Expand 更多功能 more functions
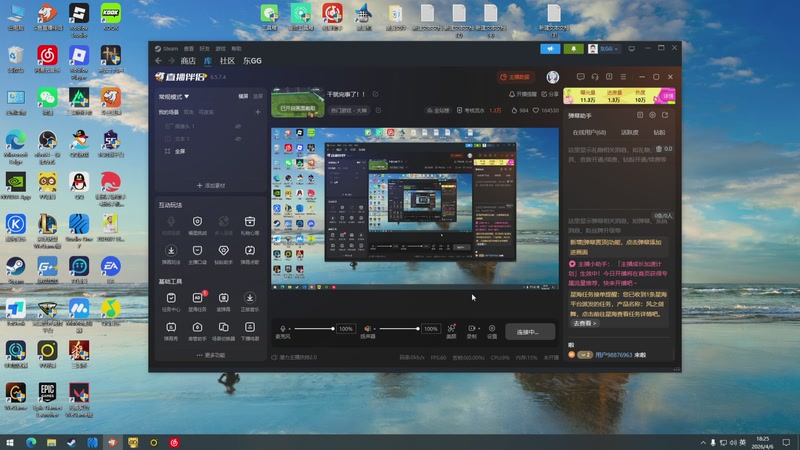 click(211, 355)
